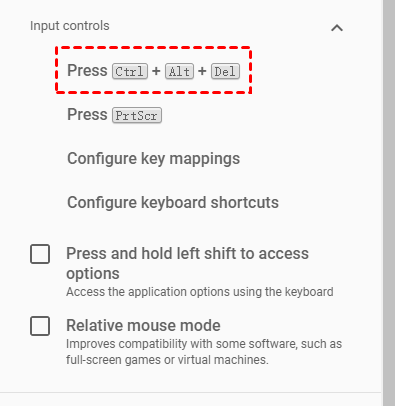Click the PrtScr key badge
Image resolution: width=395 pixels, height=406 pixels.
pos(137,115)
